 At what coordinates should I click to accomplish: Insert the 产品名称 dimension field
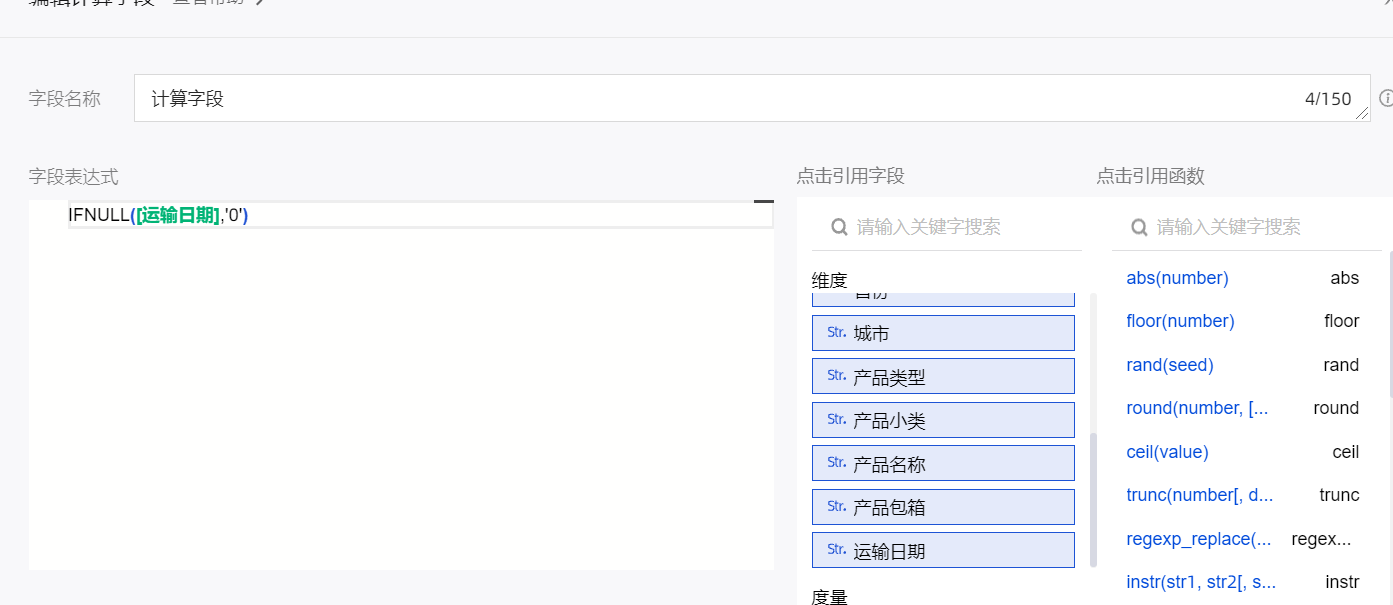pos(943,464)
